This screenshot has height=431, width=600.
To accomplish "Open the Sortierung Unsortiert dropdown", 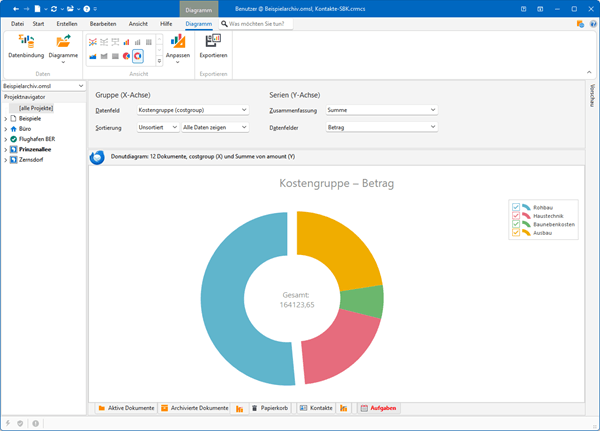I will coord(158,127).
